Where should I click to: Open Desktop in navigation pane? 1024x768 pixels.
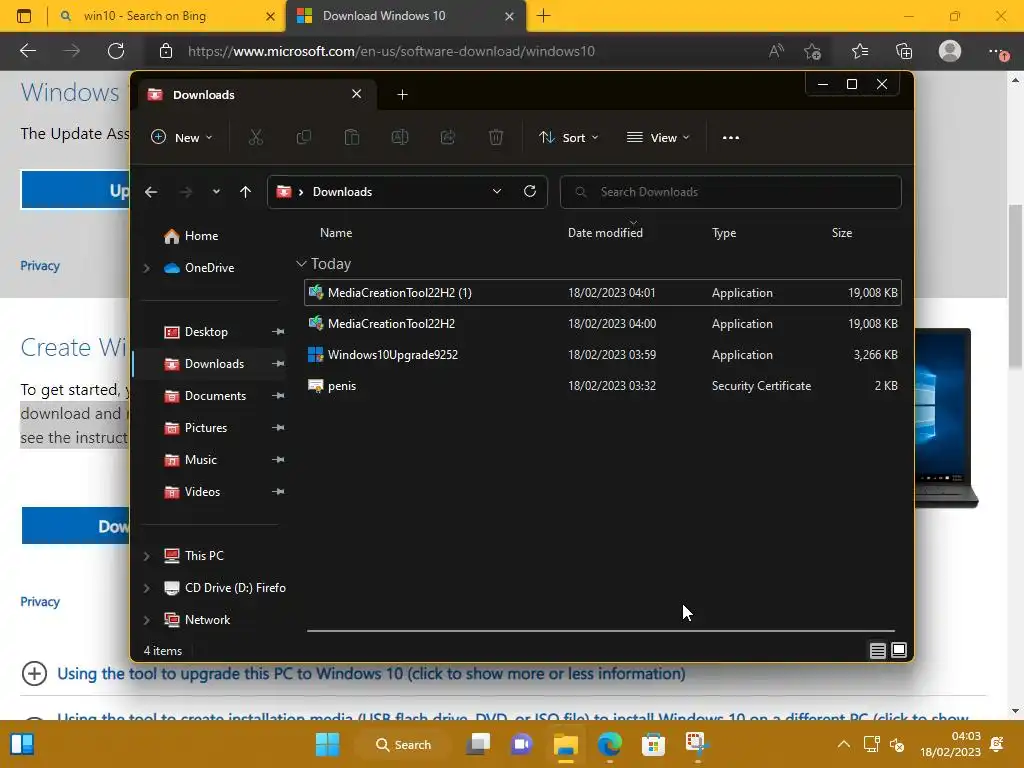(206, 332)
